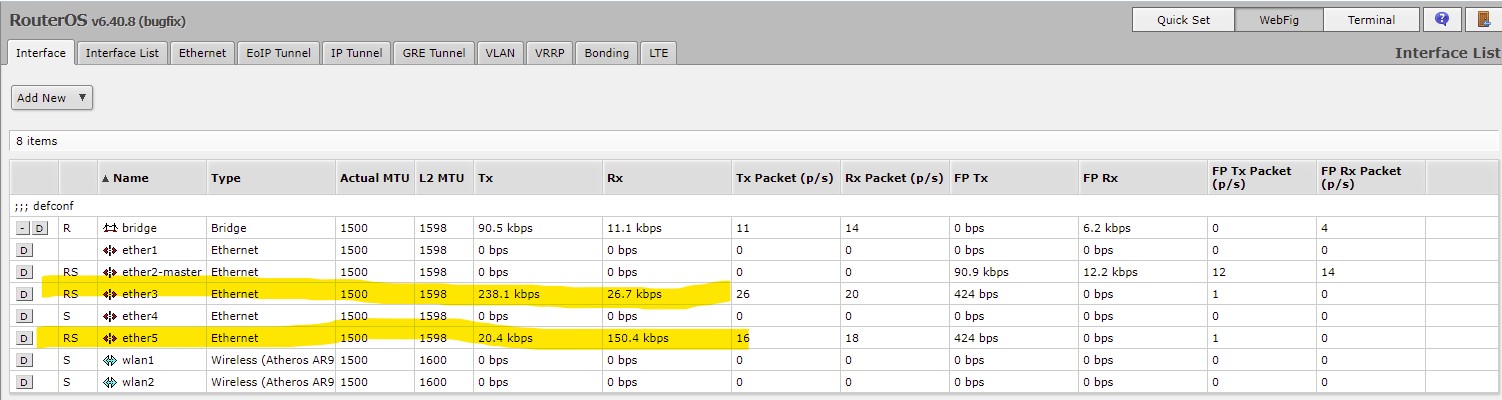Sort by L2 MTU column header

[x=444, y=178]
